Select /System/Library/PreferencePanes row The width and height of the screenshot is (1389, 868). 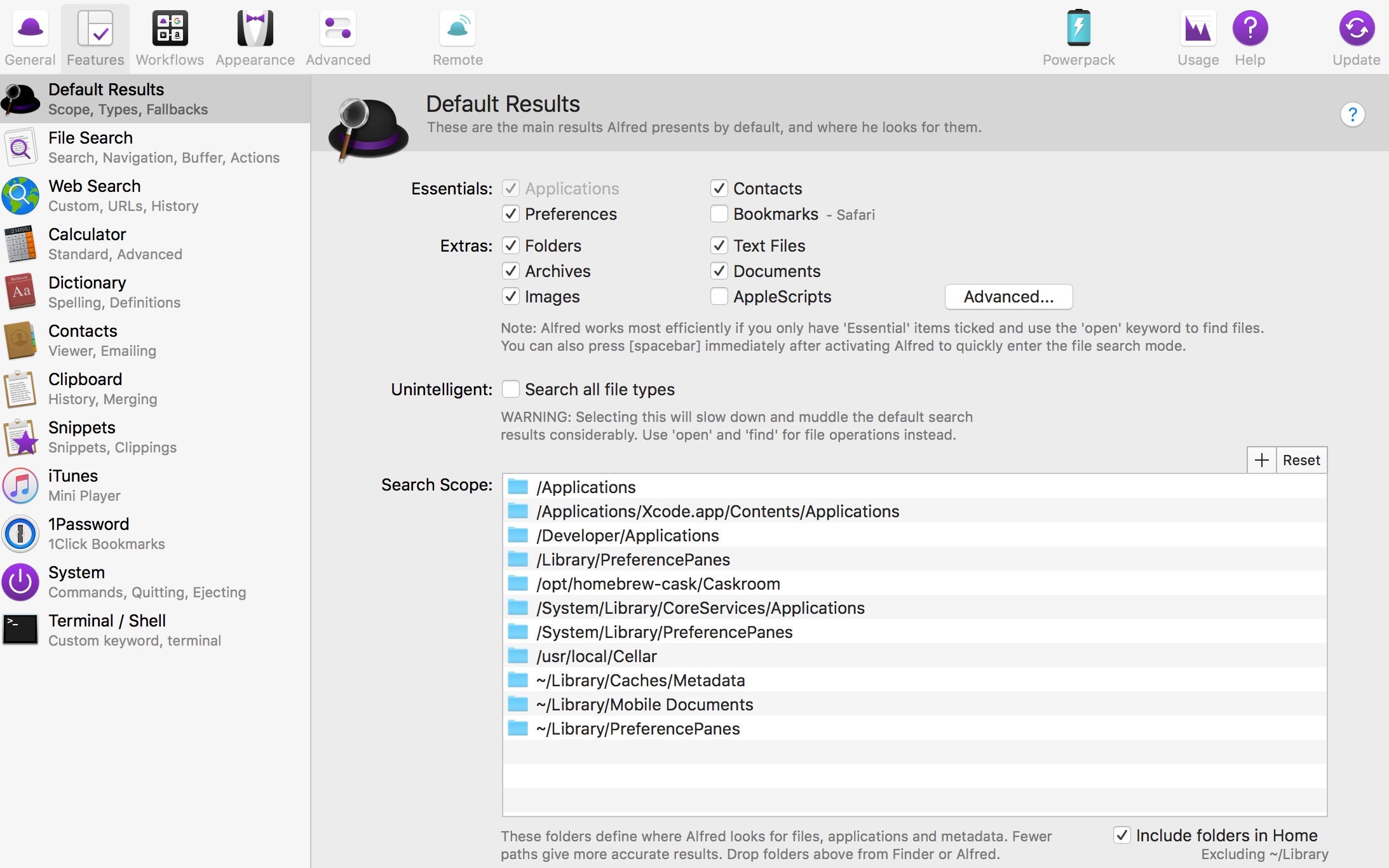pos(914,632)
